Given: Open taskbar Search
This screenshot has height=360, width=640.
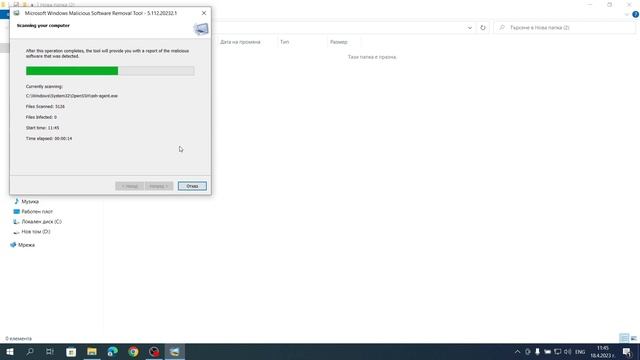Looking at the screenshot, I should pyautogui.click(x=30, y=352).
